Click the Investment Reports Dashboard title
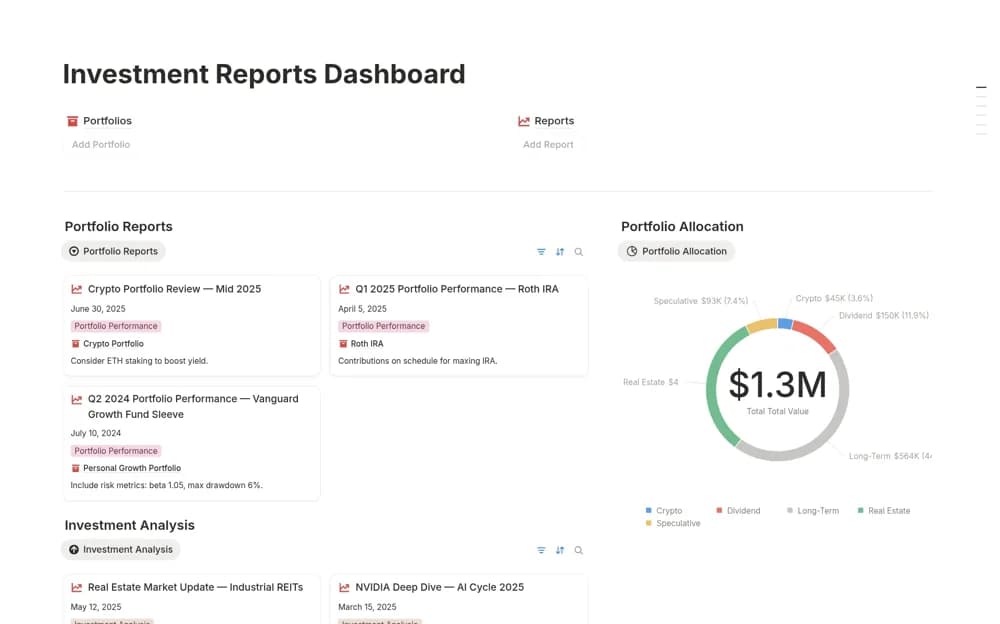 (x=264, y=74)
